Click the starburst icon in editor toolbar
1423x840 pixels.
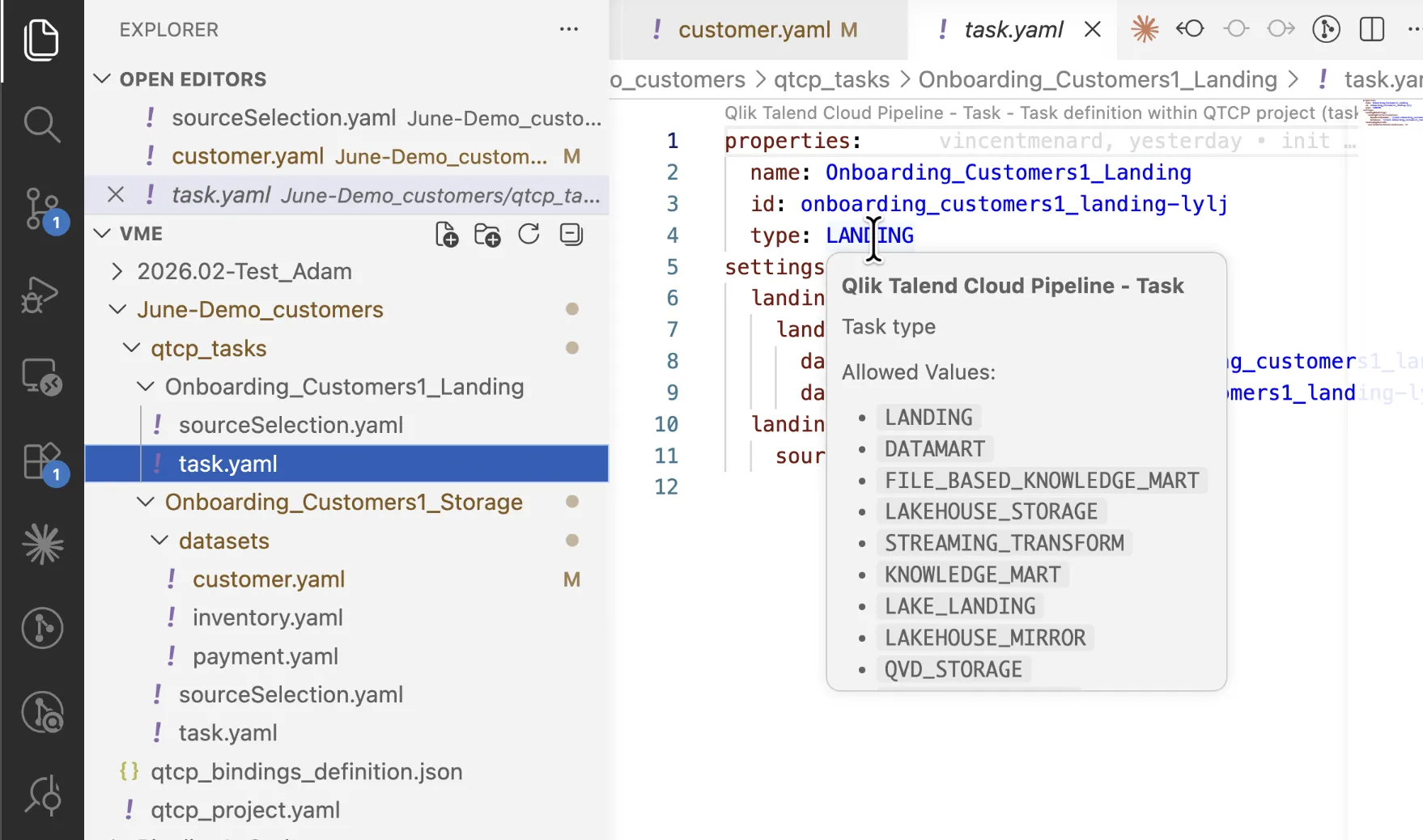pyautogui.click(x=1145, y=29)
